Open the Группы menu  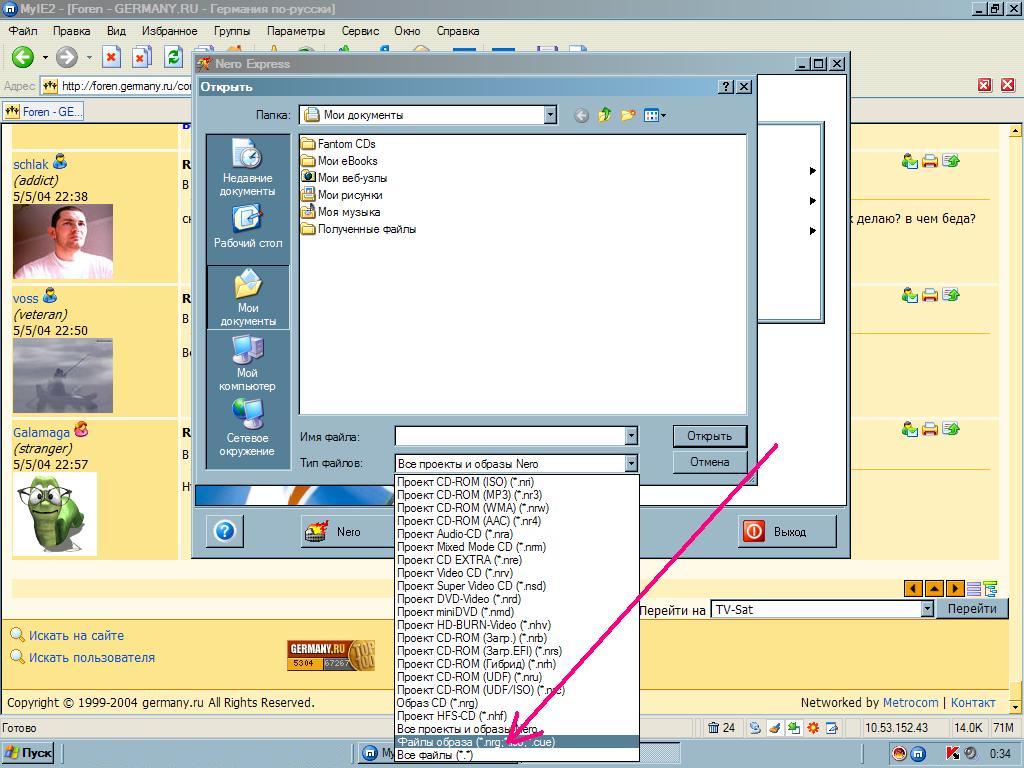(x=232, y=31)
